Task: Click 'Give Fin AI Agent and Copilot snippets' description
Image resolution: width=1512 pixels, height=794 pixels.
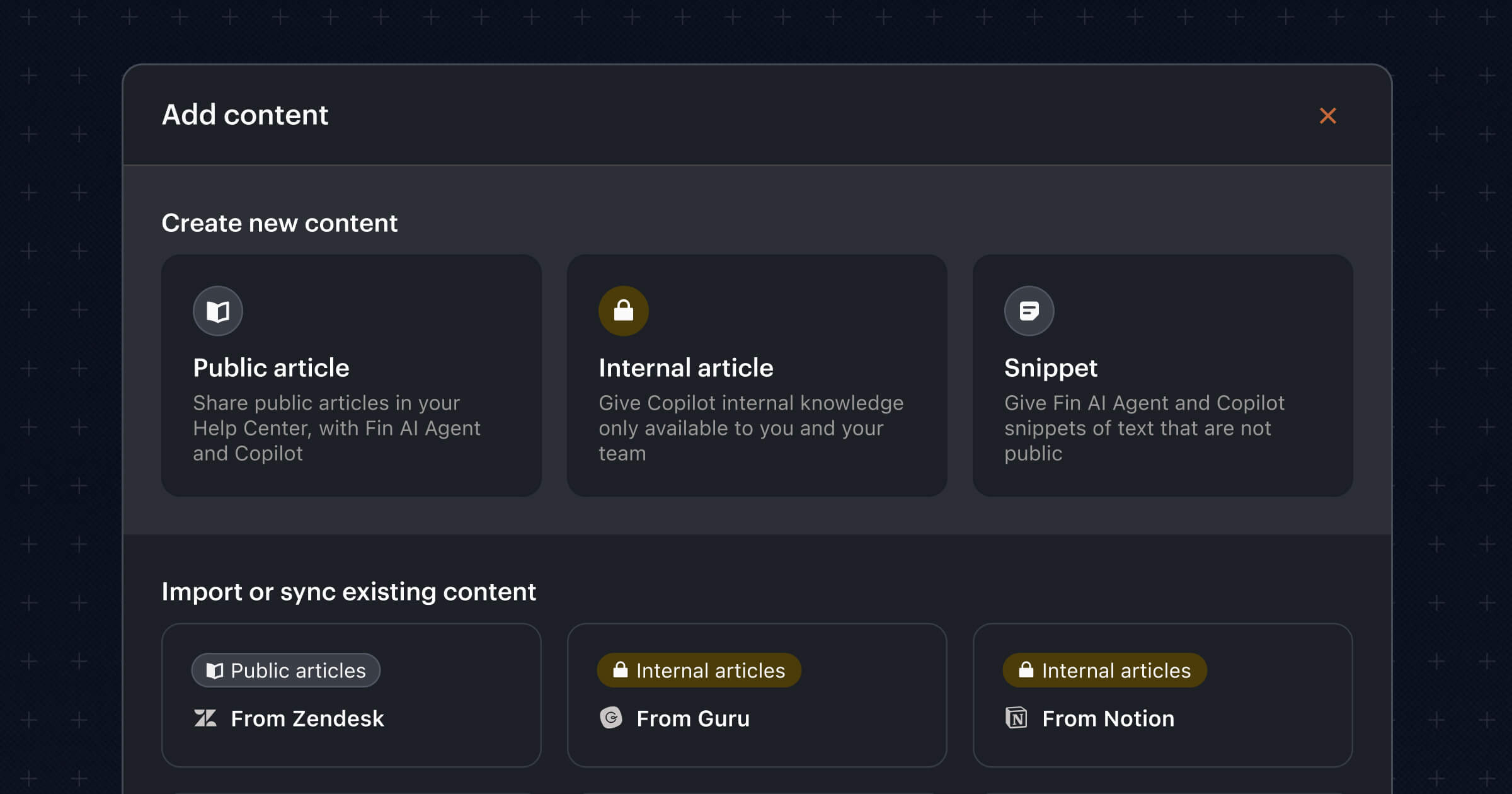Action: point(1144,428)
